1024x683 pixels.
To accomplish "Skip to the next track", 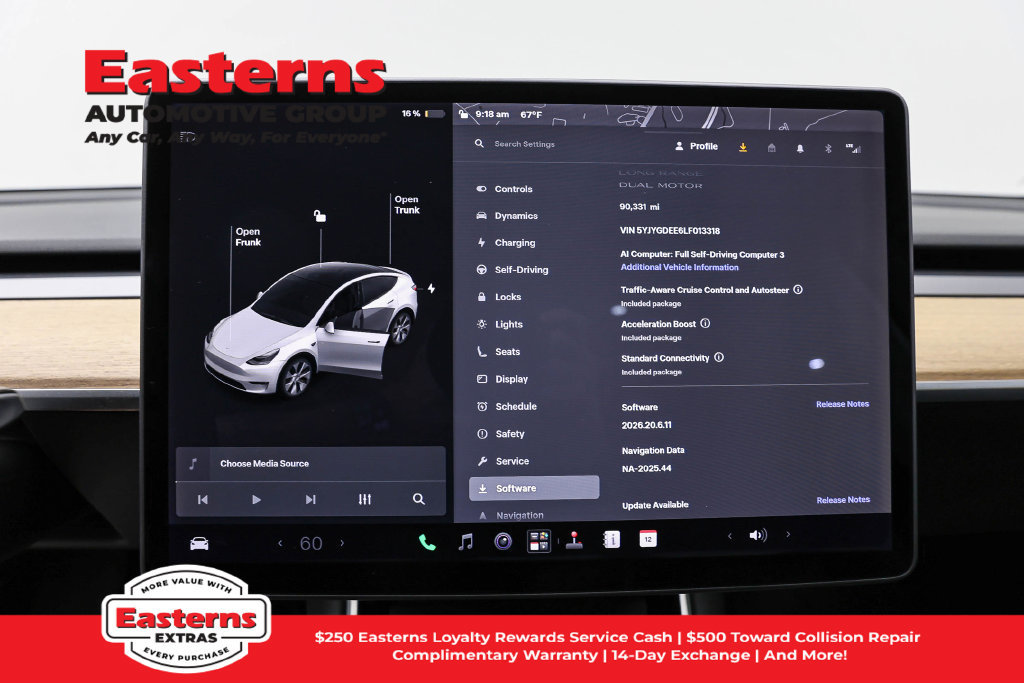I will coord(310,500).
